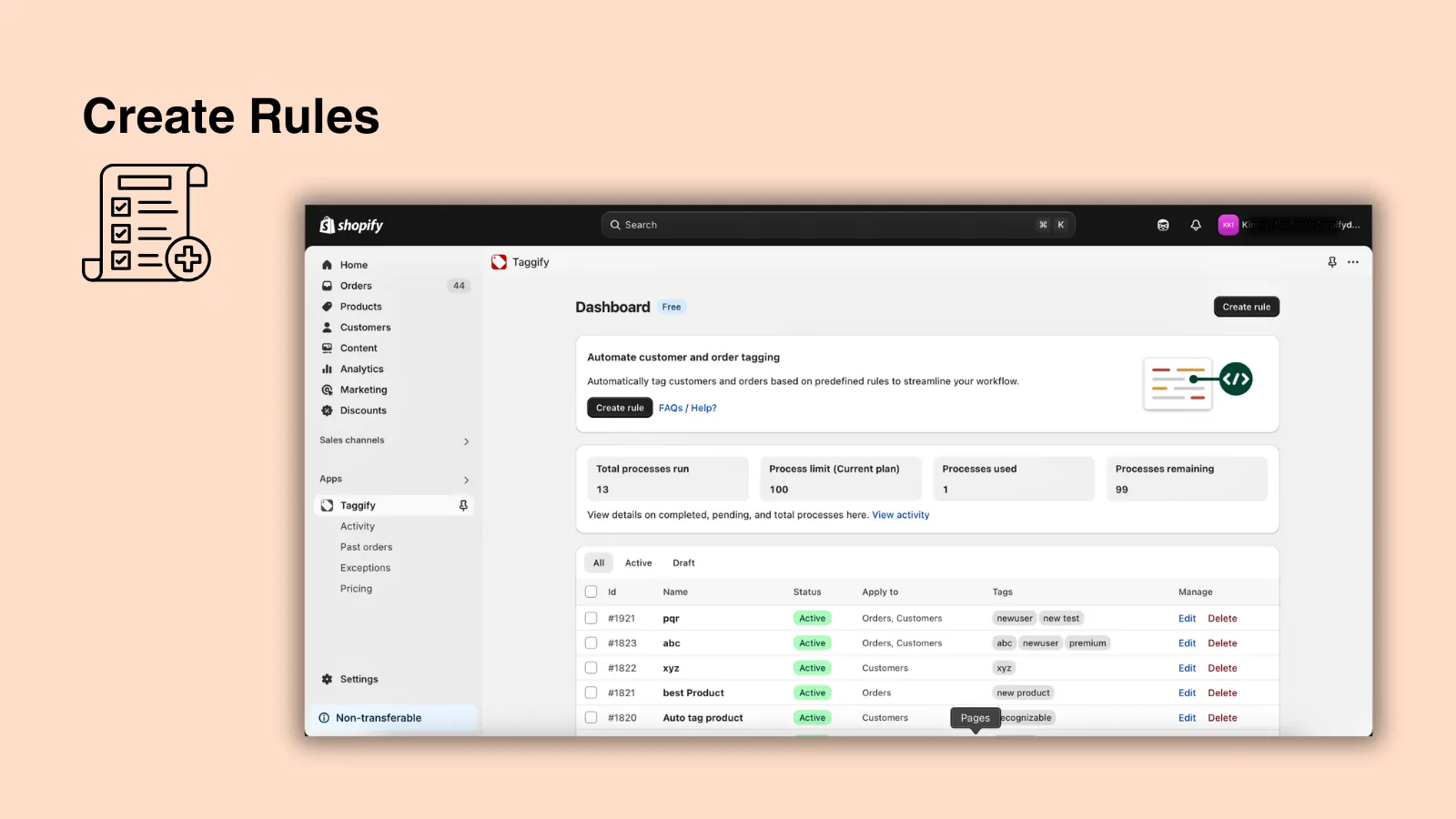Delete the abc rule

tap(1222, 642)
